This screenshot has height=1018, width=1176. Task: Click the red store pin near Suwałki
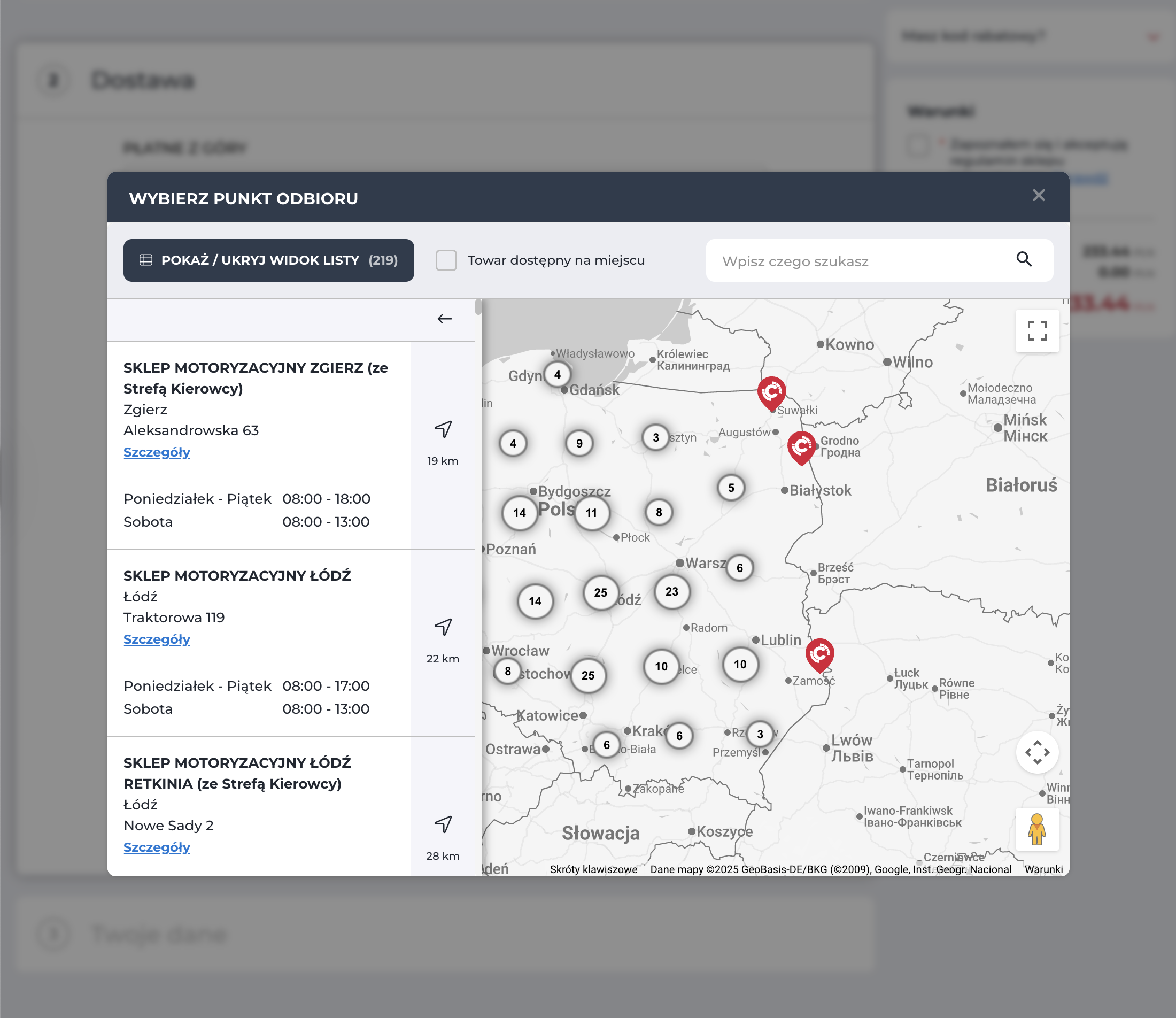[x=771, y=392]
